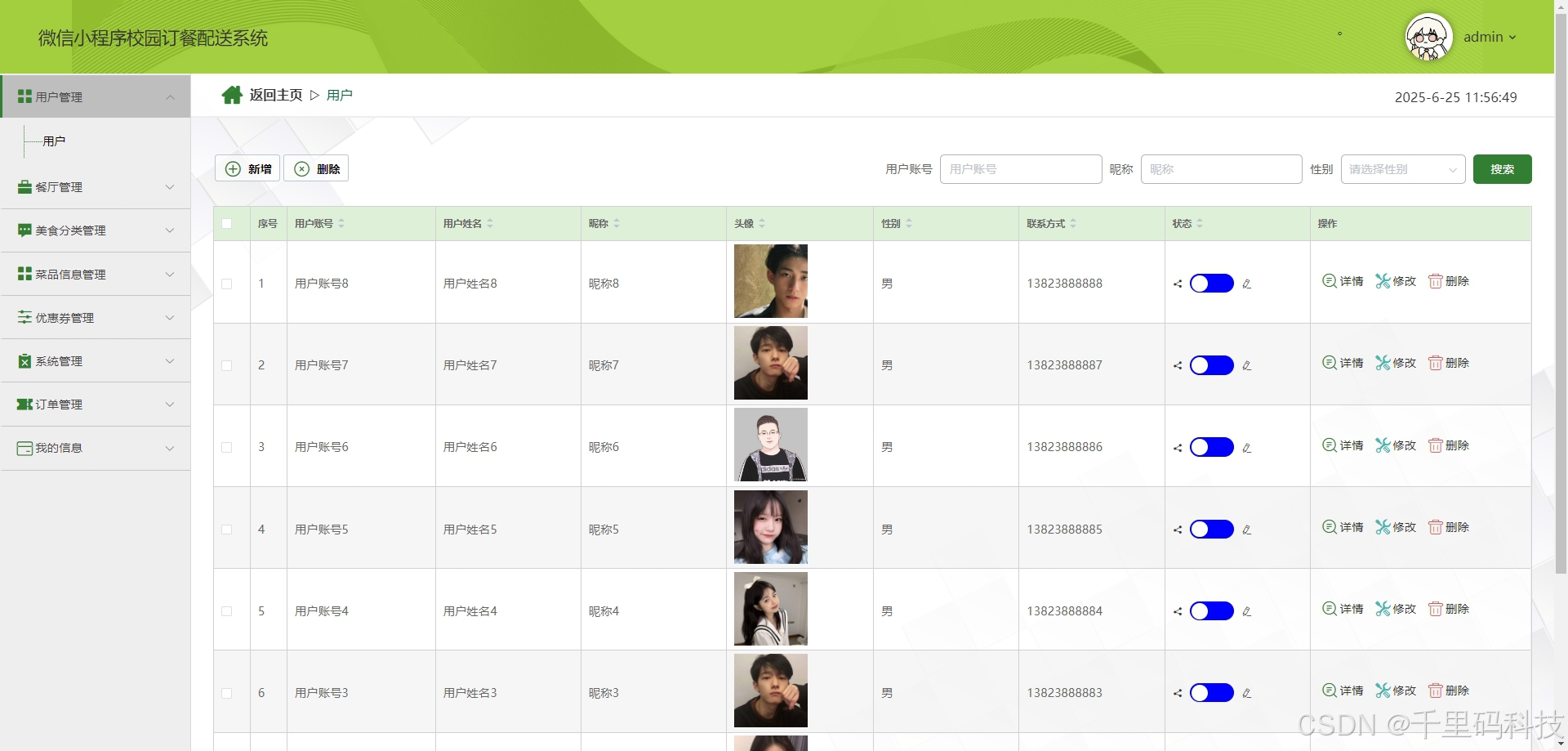This screenshot has height=751, width=1568.
Task: Click the share icon beside 用户账号5's status switch
Action: point(1178,530)
